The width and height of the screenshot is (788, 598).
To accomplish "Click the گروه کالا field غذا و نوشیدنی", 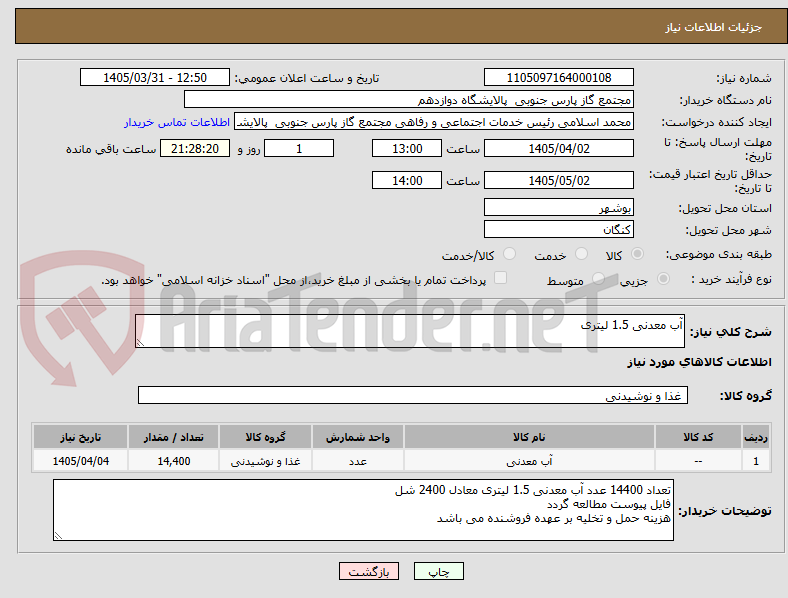I will click(413, 395).
